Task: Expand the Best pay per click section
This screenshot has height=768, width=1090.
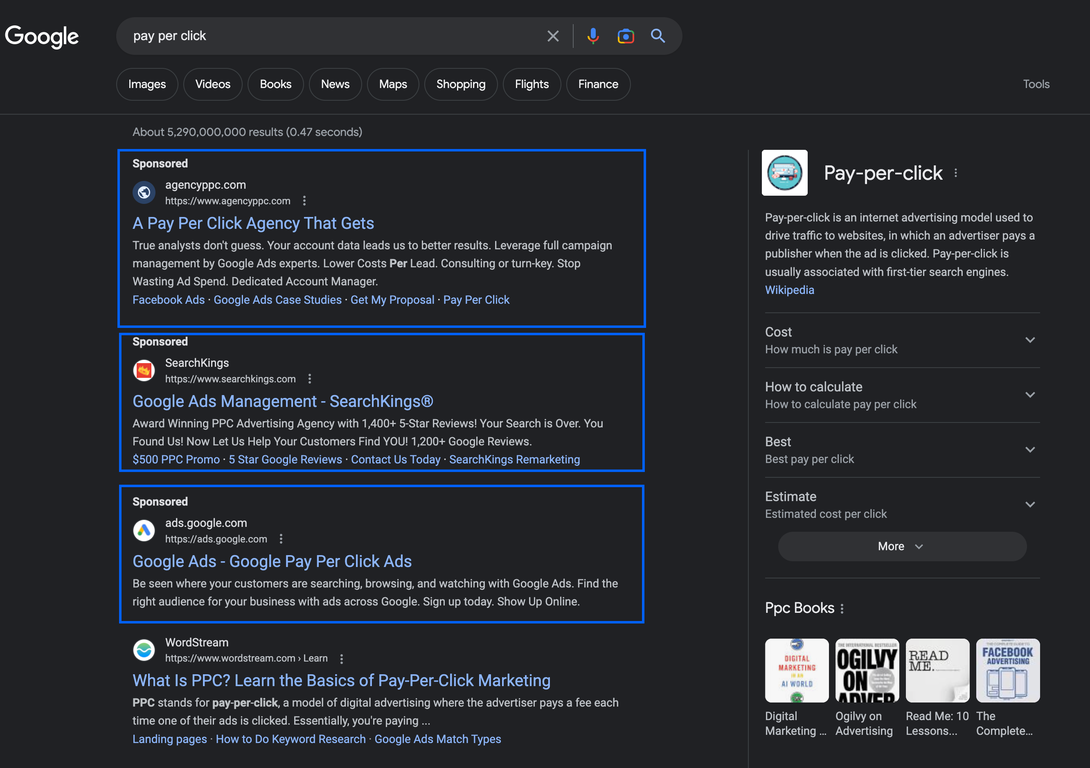Action: pyautogui.click(x=1030, y=450)
